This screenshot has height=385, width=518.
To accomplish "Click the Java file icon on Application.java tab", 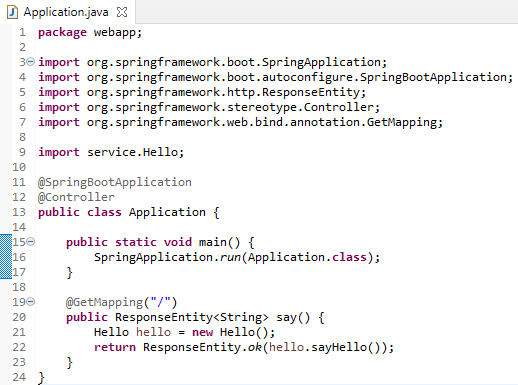I will click(12, 12).
